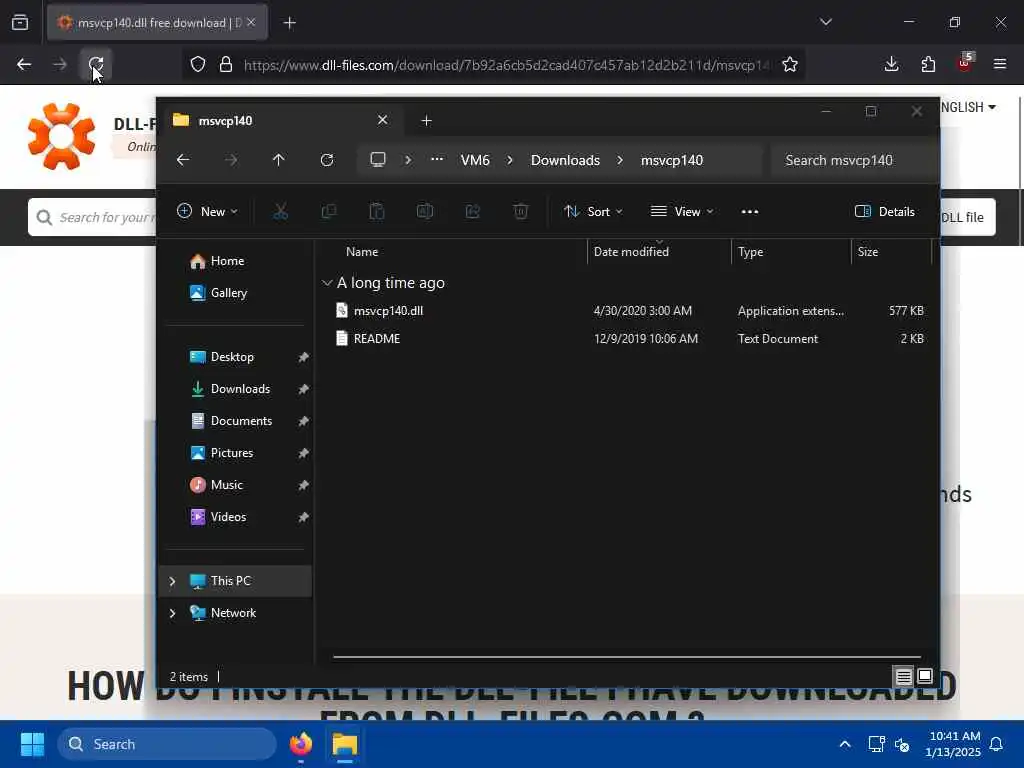1024x768 pixels.
Task: Unpin Desktop from quick access
Action: 303,357
